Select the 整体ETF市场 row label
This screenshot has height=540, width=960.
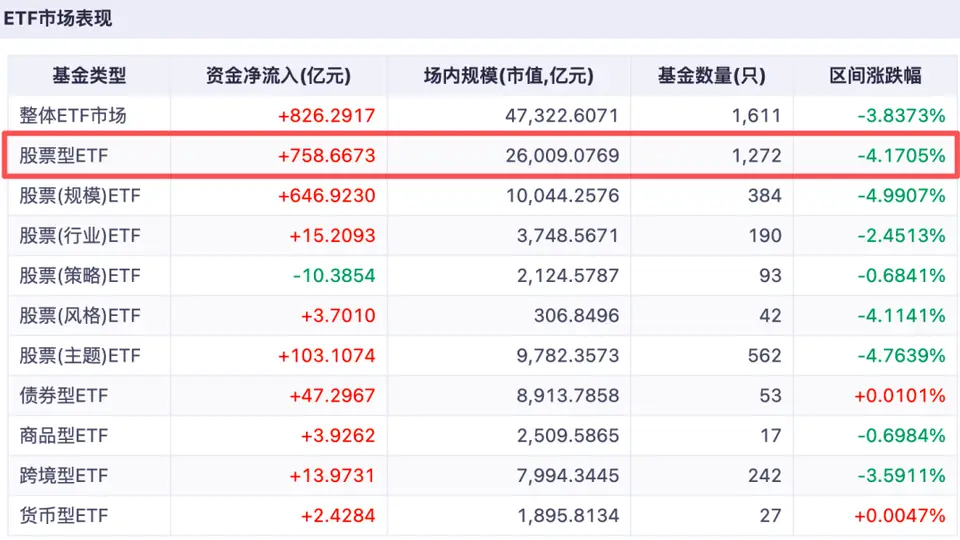click(x=73, y=115)
